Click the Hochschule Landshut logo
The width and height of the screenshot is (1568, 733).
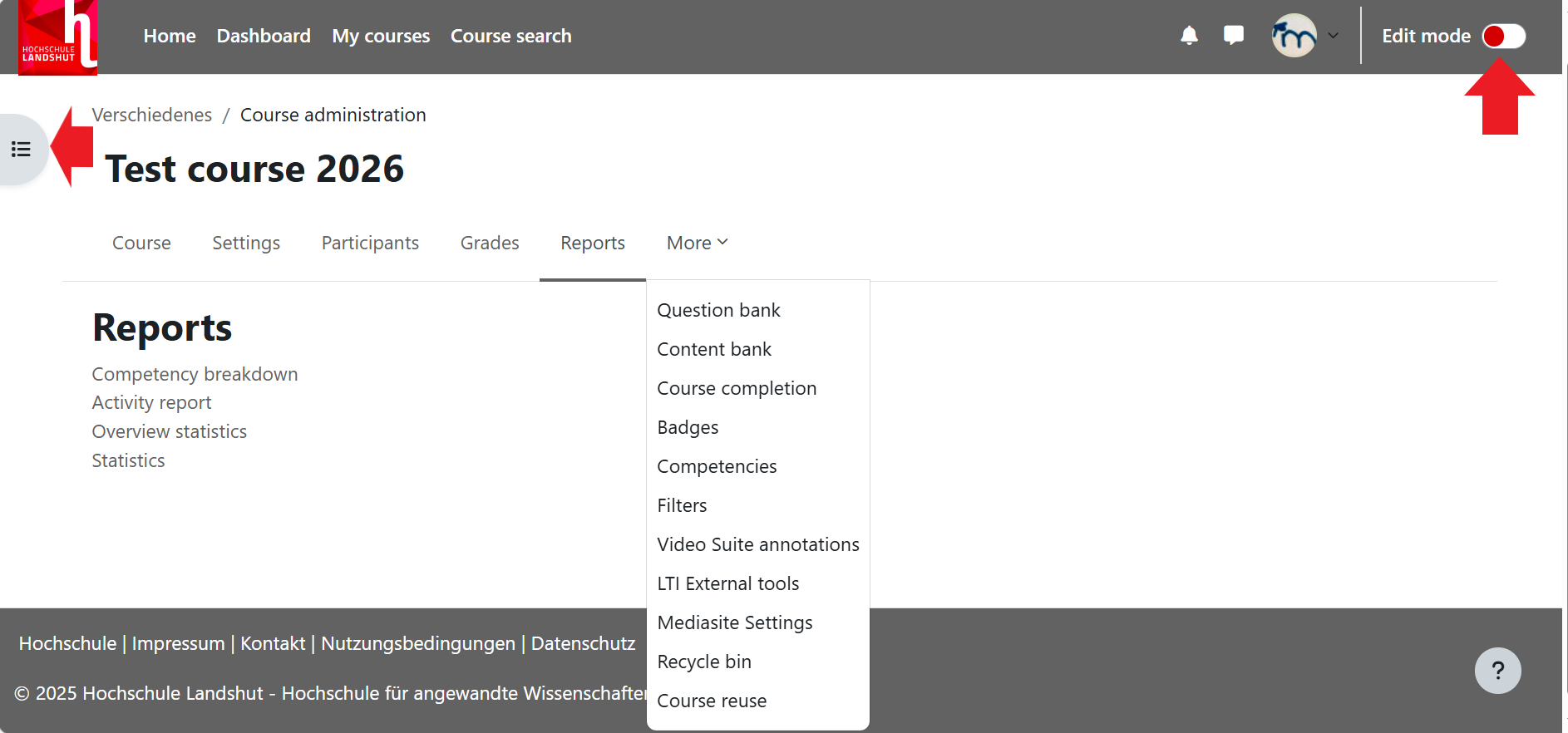point(57,37)
